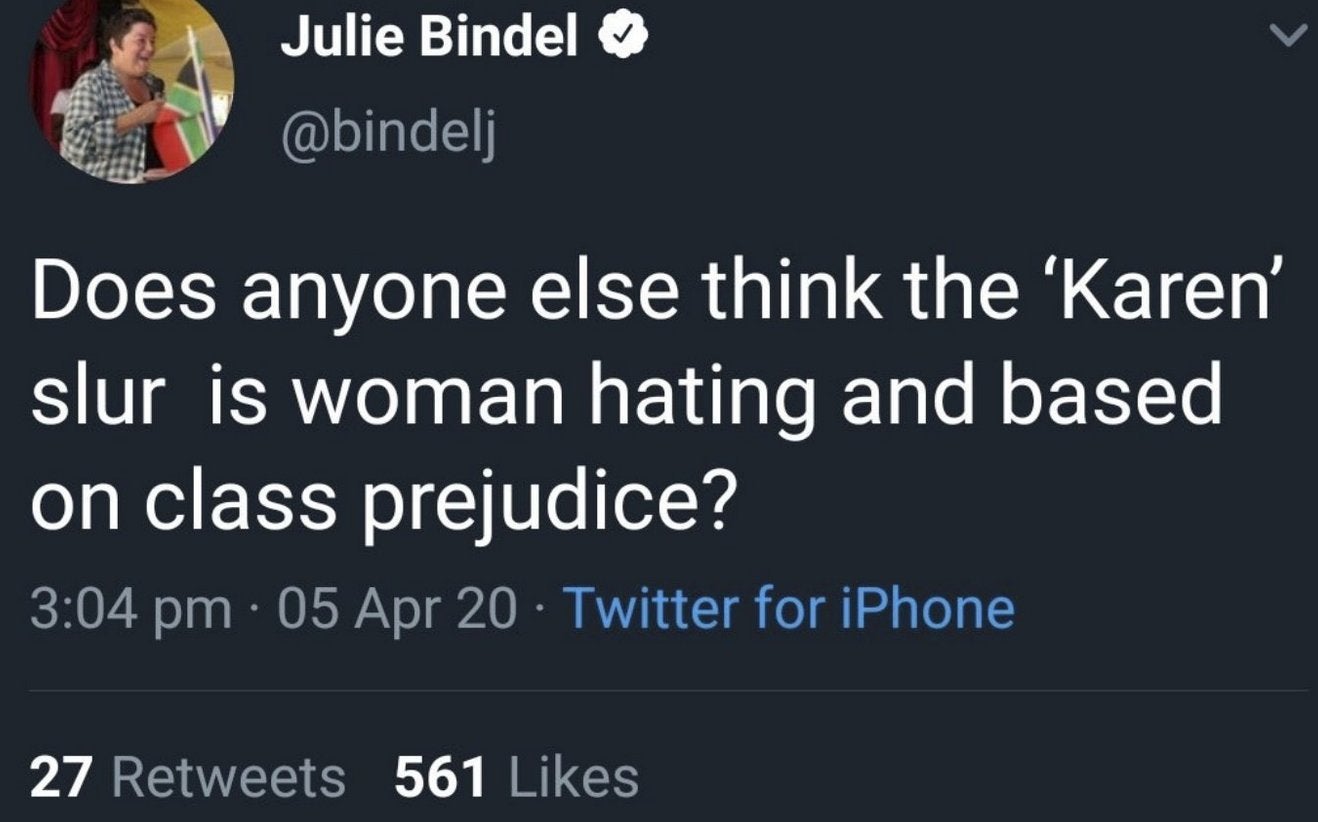The image size is (1318, 822).
Task: Click the blue verified badge icon
Action: (626, 38)
